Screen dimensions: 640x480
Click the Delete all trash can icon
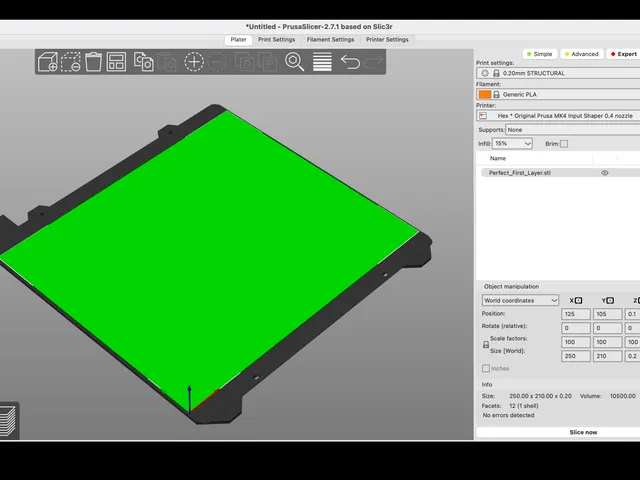coord(93,62)
